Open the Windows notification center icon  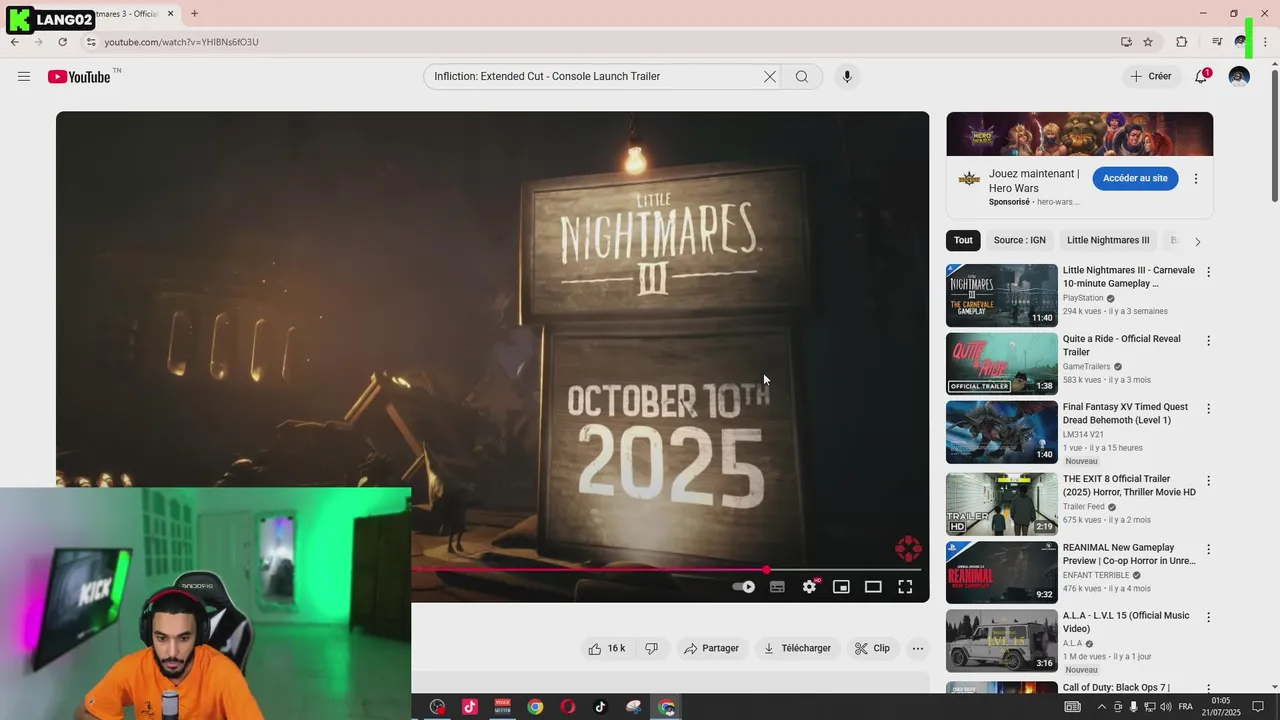pos(1258,707)
